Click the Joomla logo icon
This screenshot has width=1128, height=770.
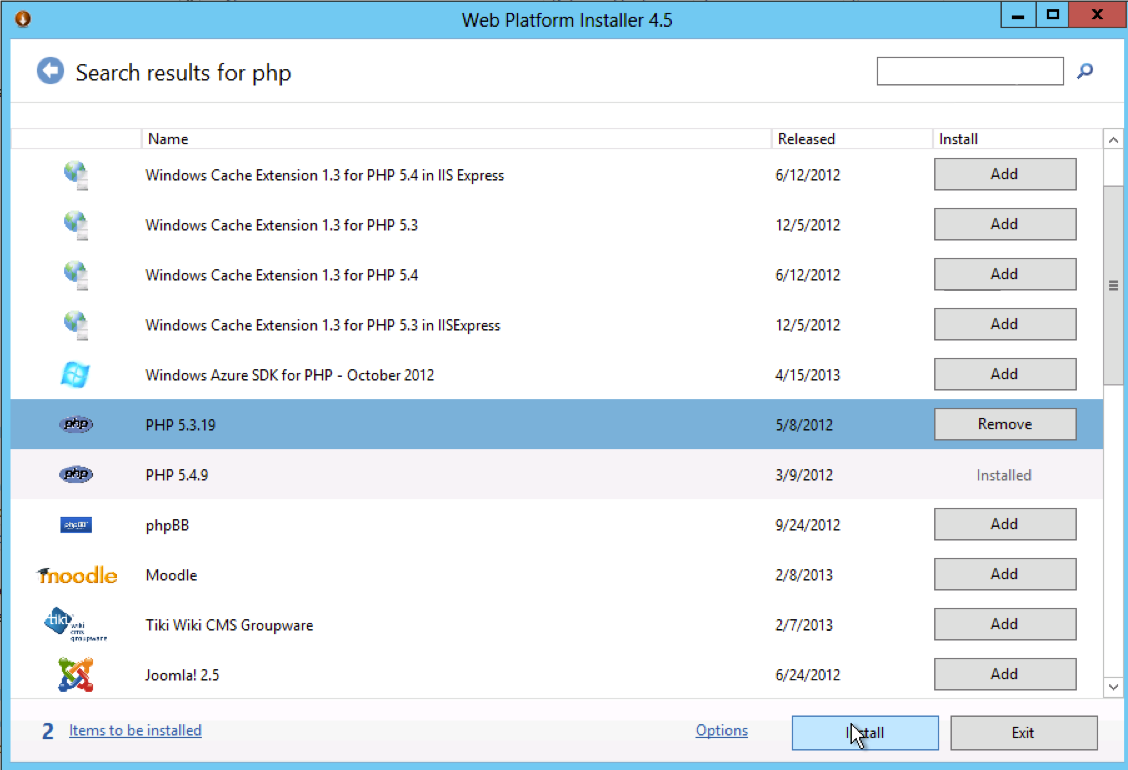point(76,675)
